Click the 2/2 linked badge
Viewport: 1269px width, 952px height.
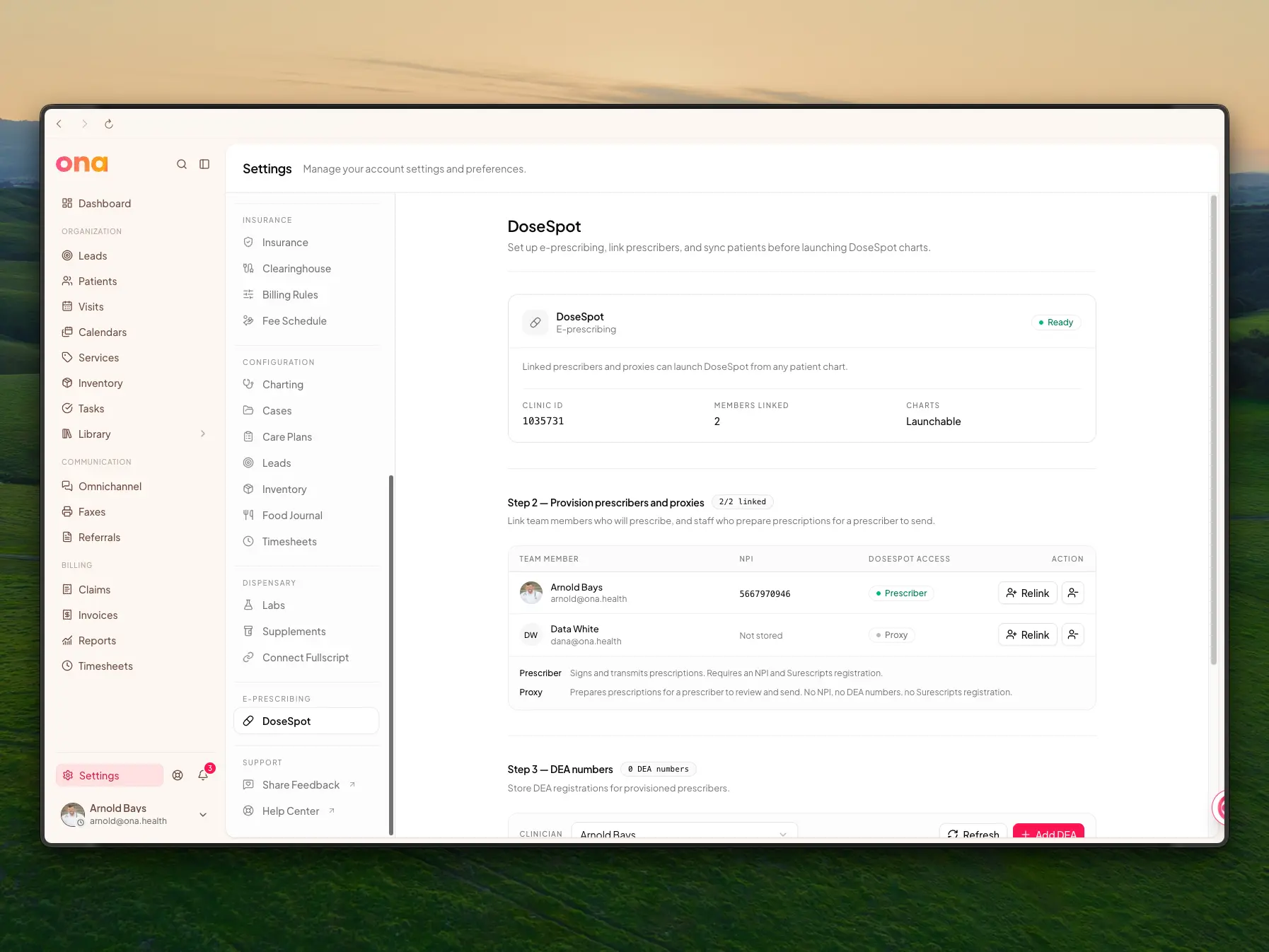[742, 502]
